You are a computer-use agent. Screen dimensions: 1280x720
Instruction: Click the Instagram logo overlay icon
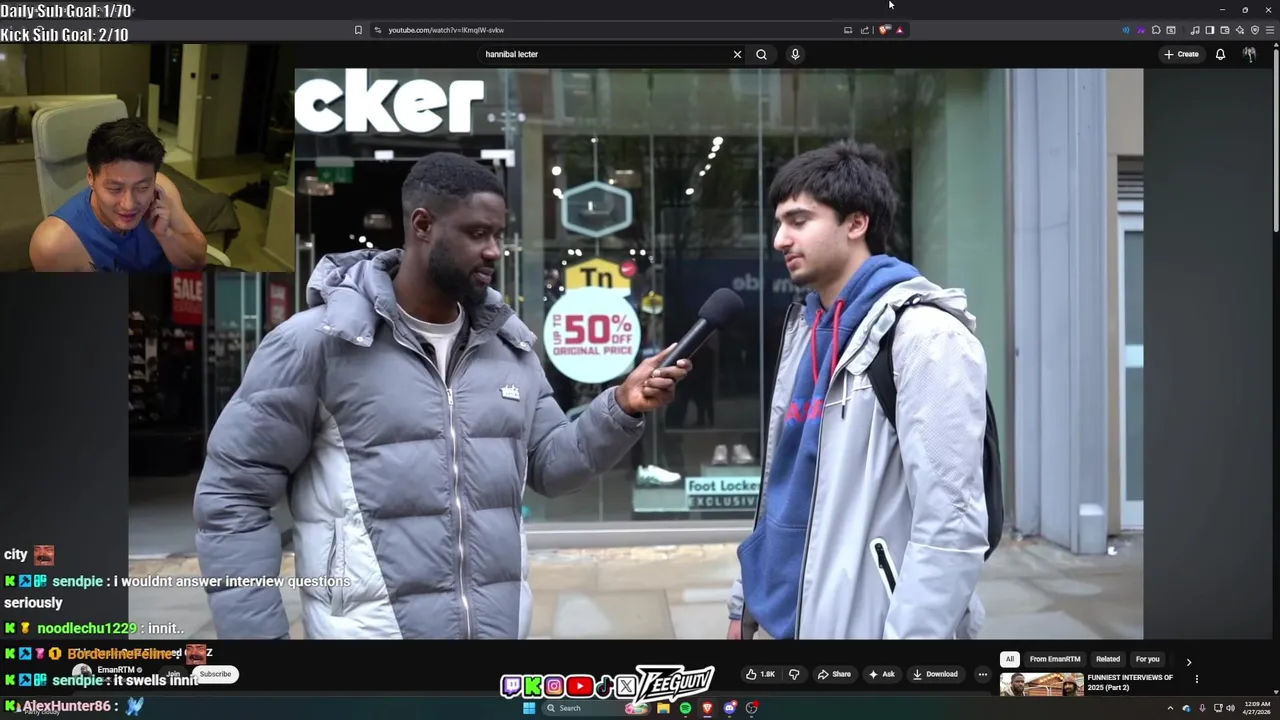[554, 687]
